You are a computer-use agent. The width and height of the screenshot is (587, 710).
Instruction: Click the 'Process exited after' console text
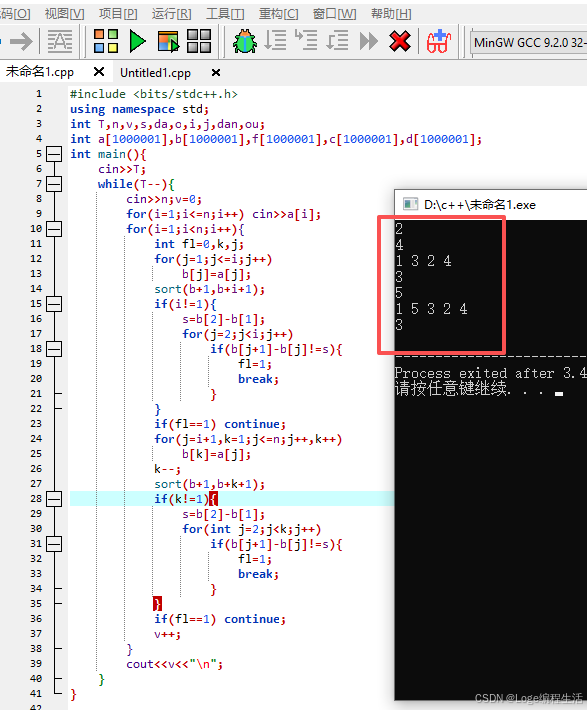[x=474, y=373]
